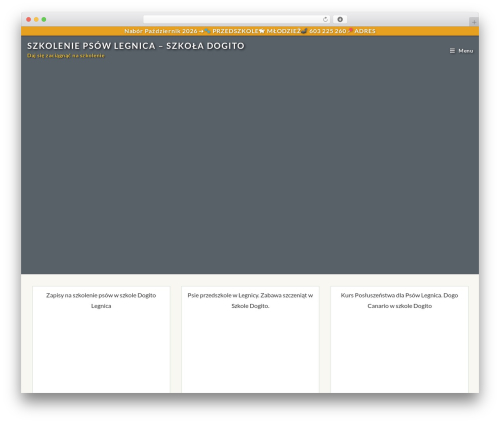The image size is (500, 423).
Task: Maximize the window with green button
Action: (x=44, y=19)
